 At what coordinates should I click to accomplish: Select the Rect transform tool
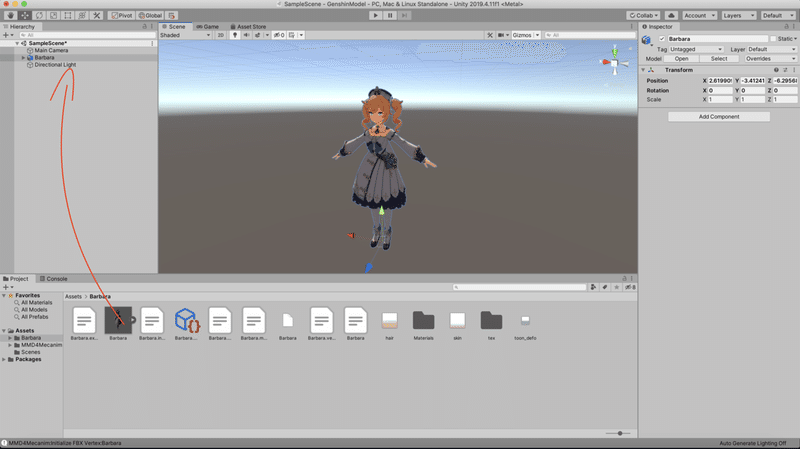(x=68, y=15)
